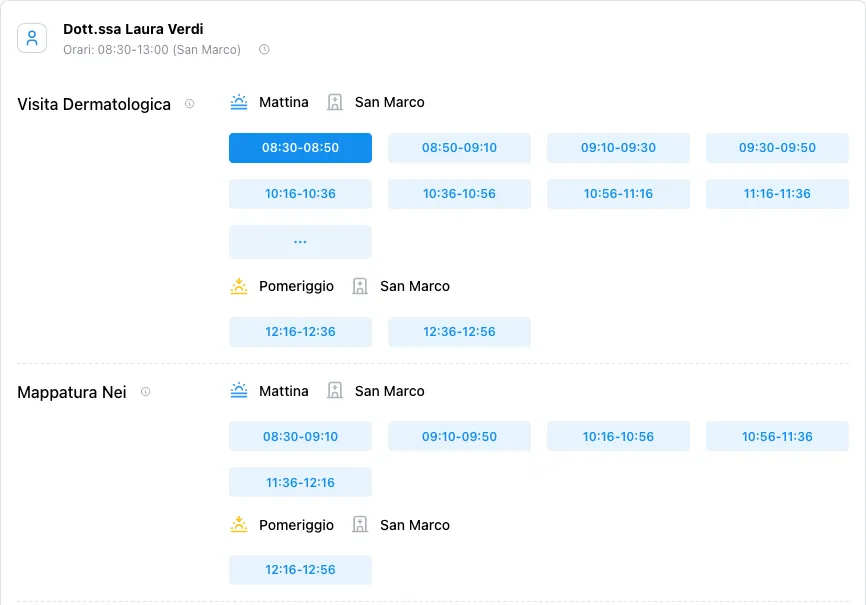Pick the 10:56-11:36 Mappatura Nei slot
Screen dimensions: 866x605
click(777, 437)
